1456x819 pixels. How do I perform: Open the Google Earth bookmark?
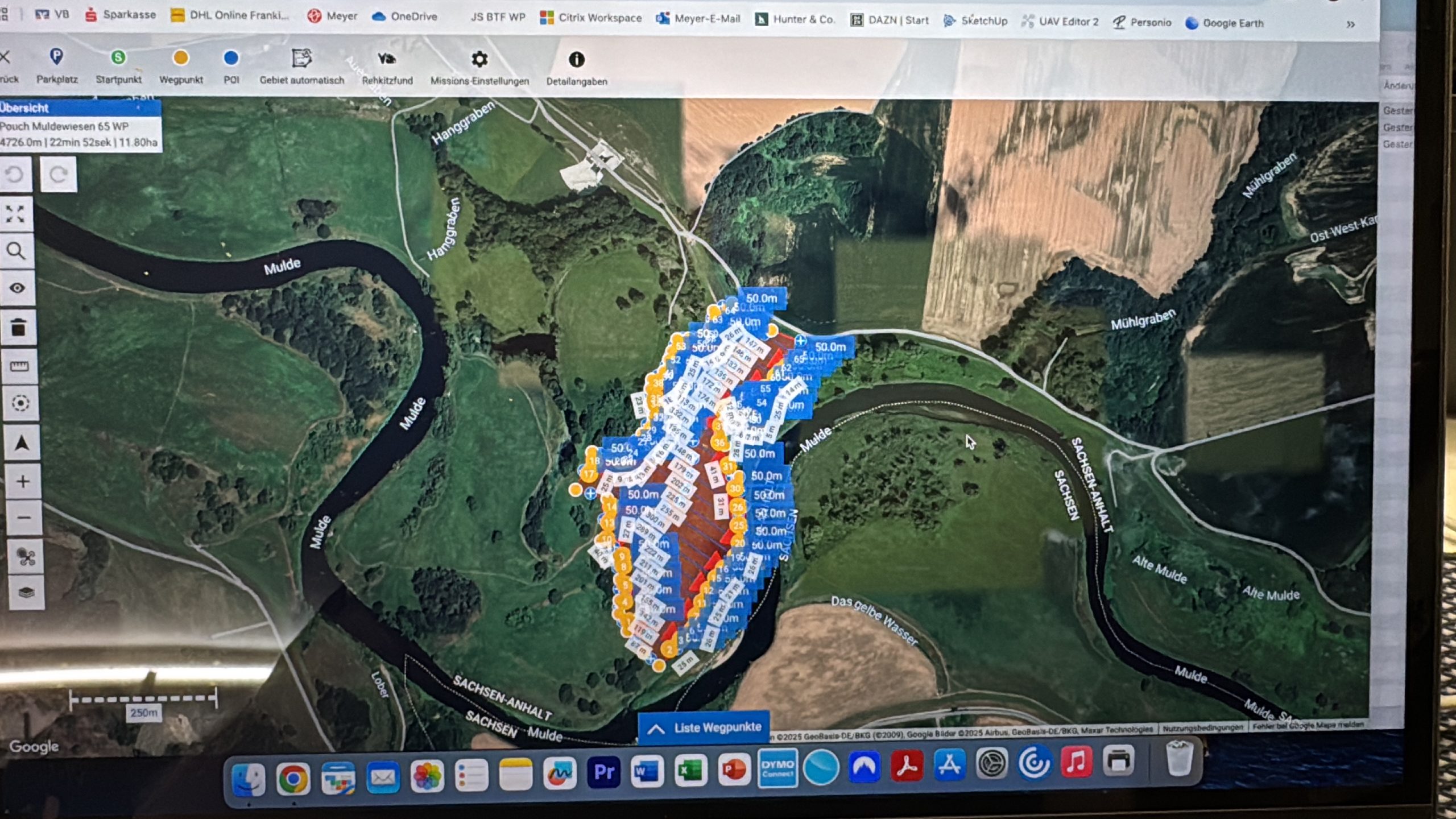tap(1225, 23)
